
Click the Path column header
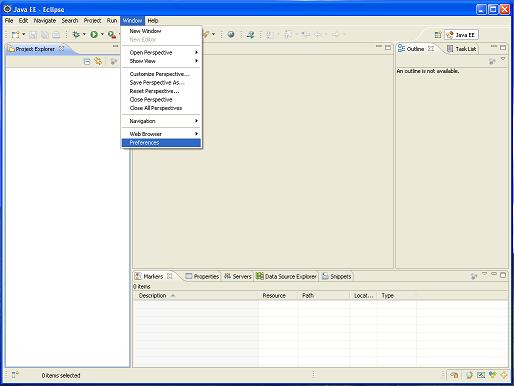click(x=324, y=296)
